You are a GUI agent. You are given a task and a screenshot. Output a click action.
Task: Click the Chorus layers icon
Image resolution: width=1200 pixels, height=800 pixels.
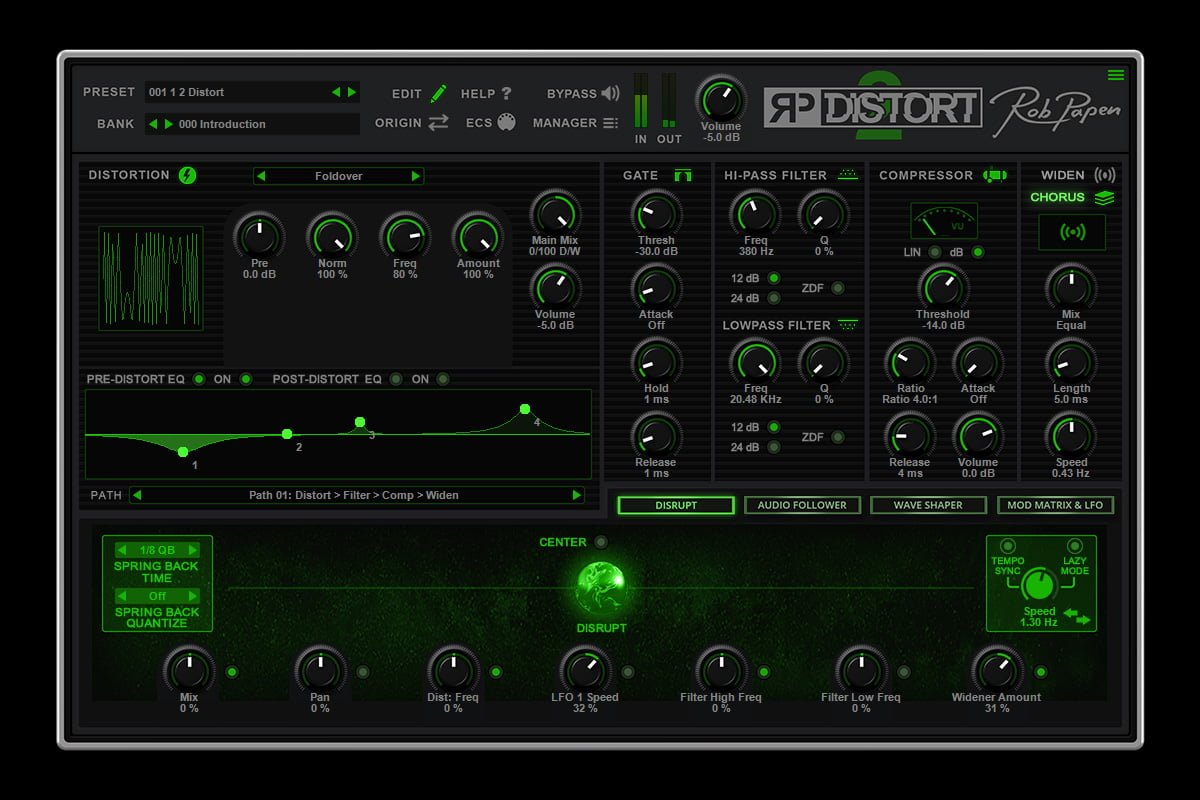point(1103,197)
